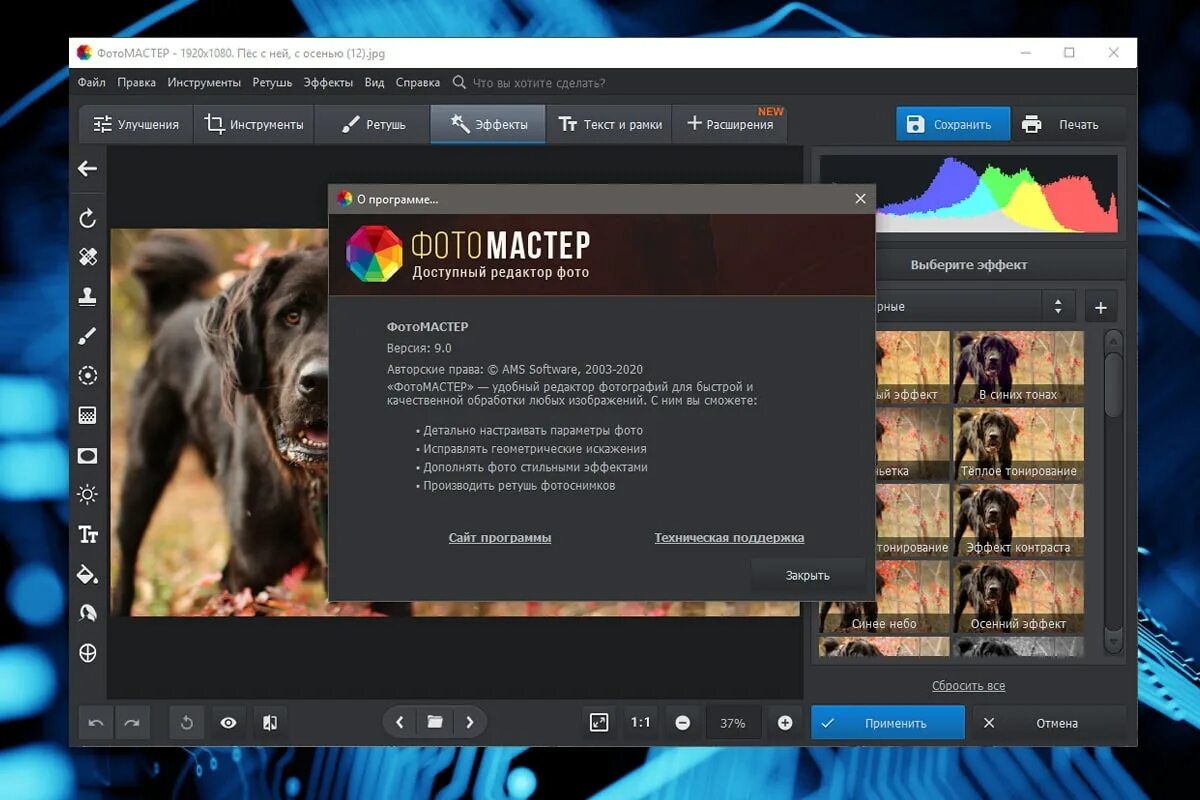Fit image to screen

pyautogui.click(x=599, y=722)
